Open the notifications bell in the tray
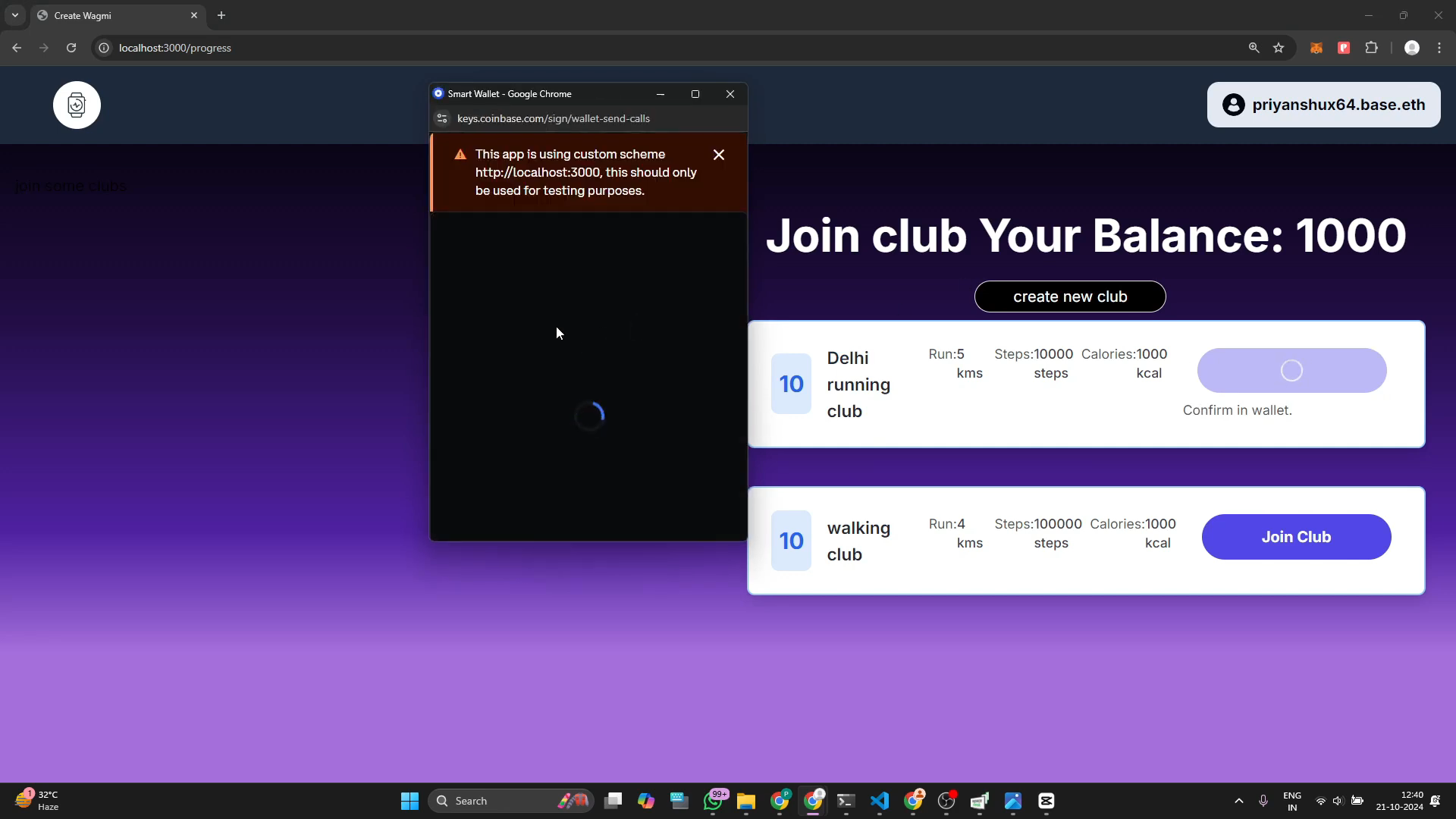The width and height of the screenshot is (1456, 819). (1436, 801)
